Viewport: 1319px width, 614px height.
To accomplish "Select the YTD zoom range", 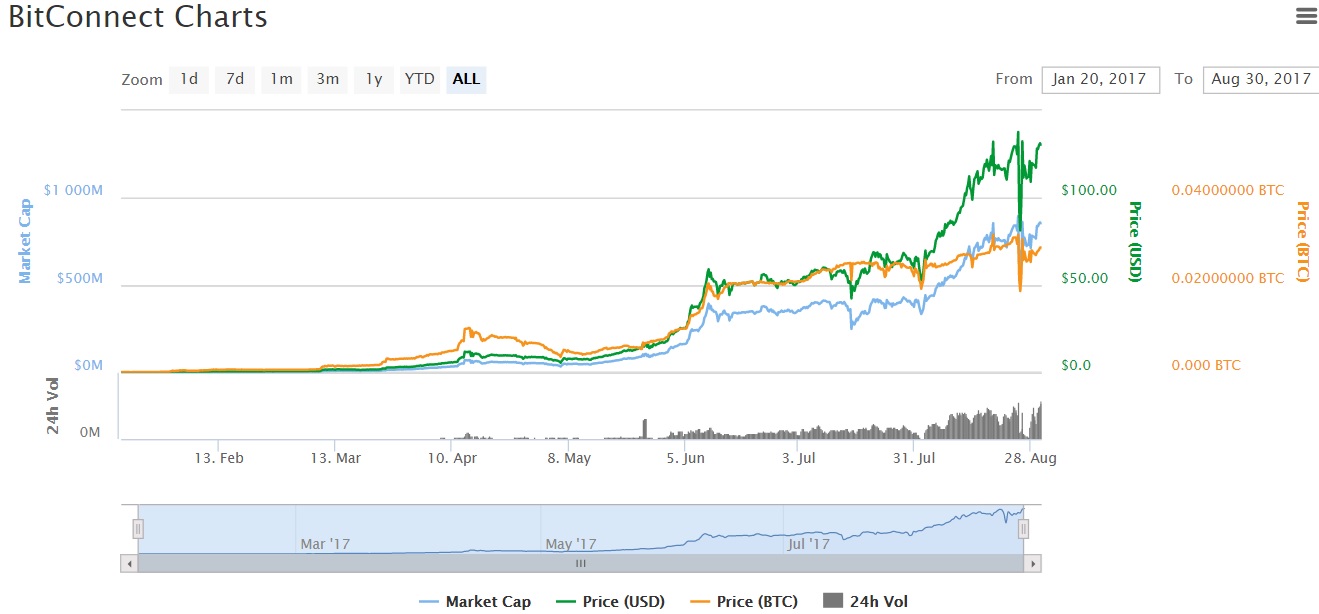I will (x=419, y=79).
